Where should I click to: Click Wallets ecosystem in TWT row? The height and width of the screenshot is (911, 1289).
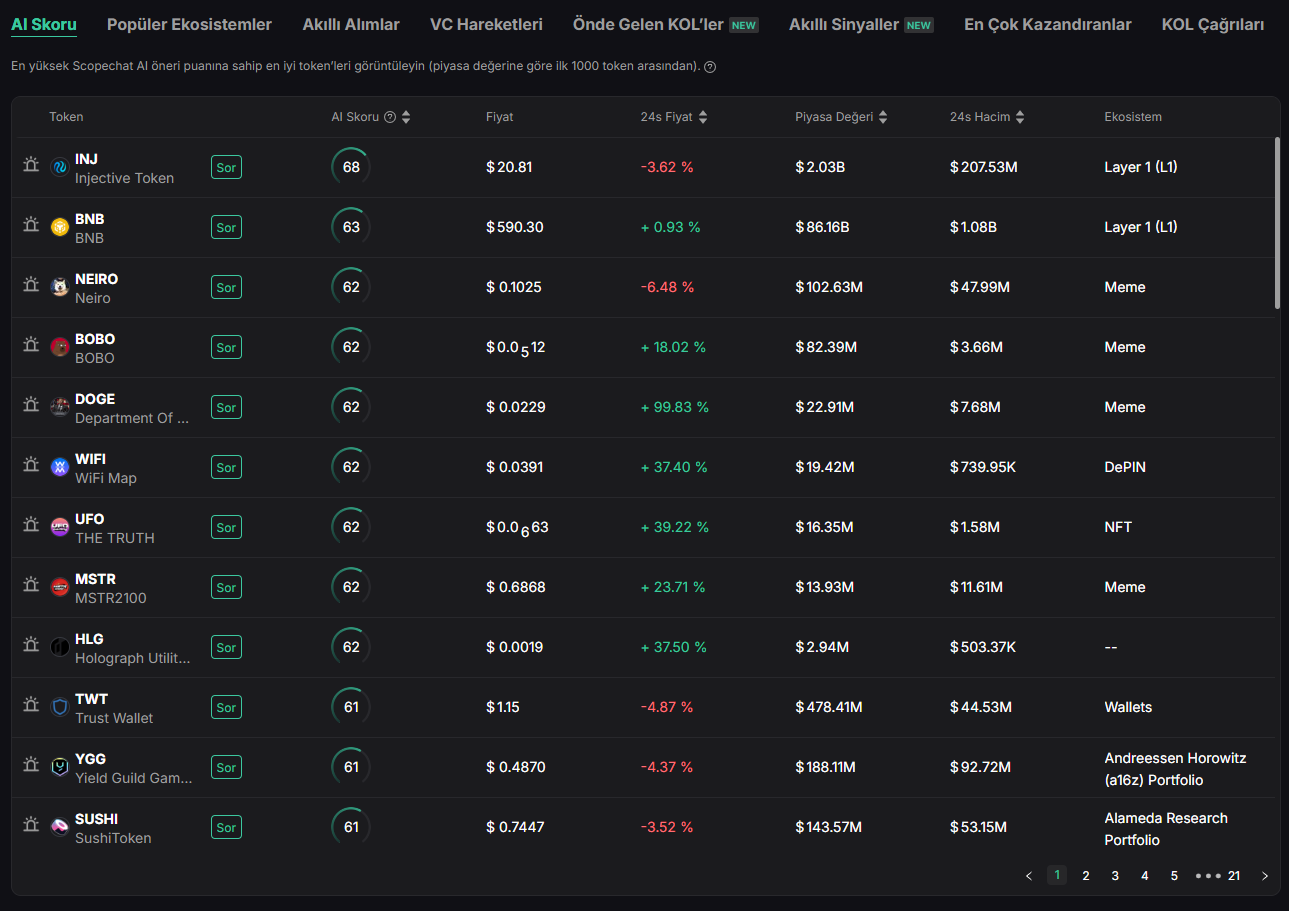pos(1128,707)
